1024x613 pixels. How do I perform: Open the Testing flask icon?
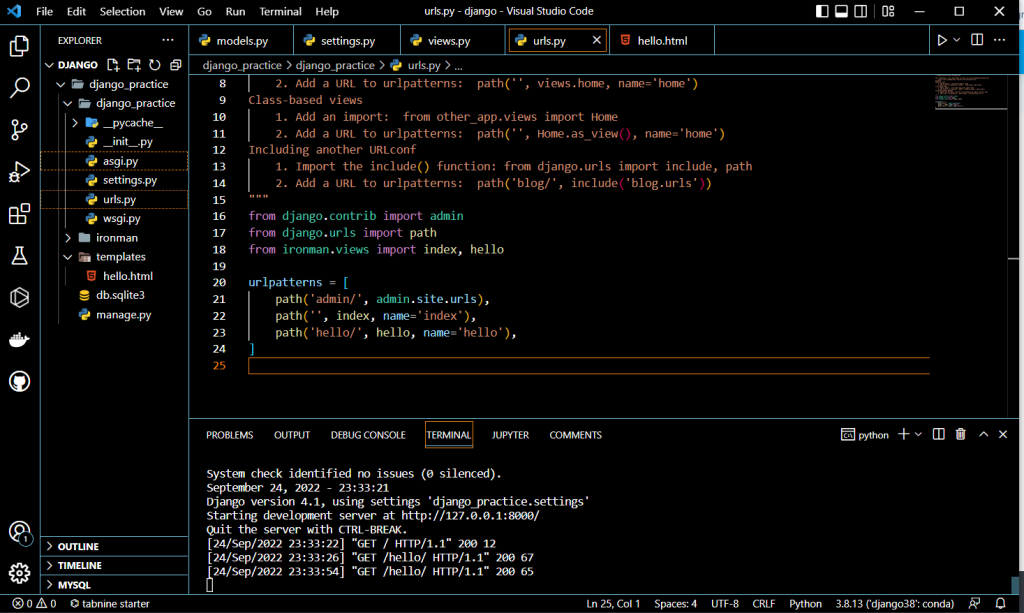(19, 256)
